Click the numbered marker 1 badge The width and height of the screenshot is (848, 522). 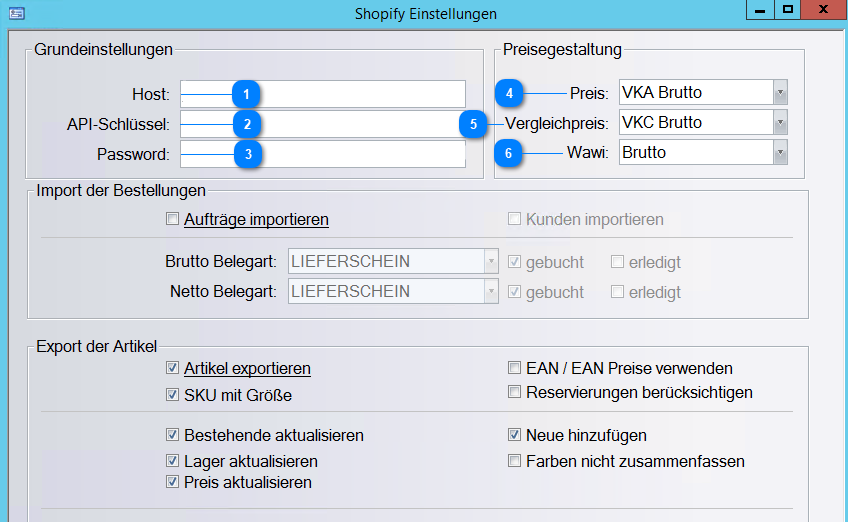tap(246, 94)
